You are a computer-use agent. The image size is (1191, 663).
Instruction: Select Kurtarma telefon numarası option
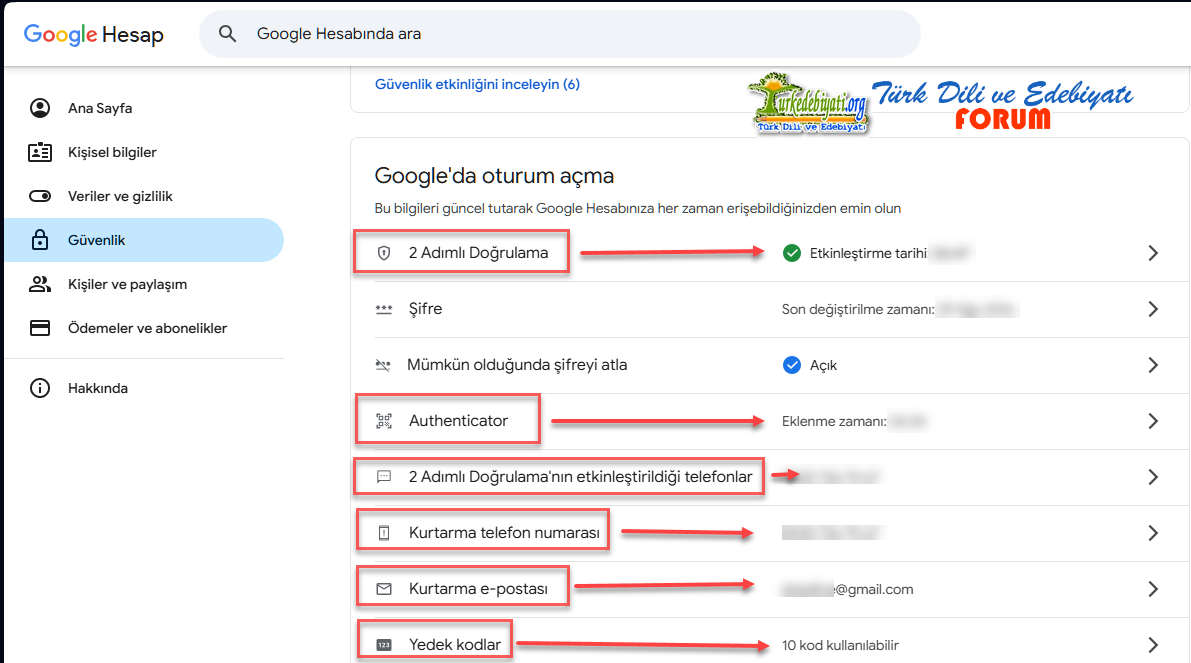pyautogui.click(x=504, y=533)
